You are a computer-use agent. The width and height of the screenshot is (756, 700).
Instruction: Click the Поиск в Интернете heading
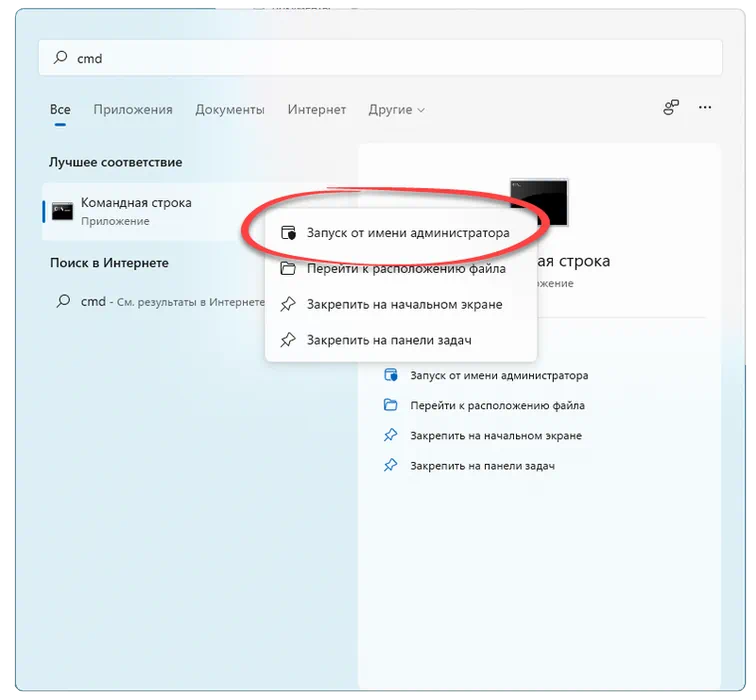(x=109, y=263)
